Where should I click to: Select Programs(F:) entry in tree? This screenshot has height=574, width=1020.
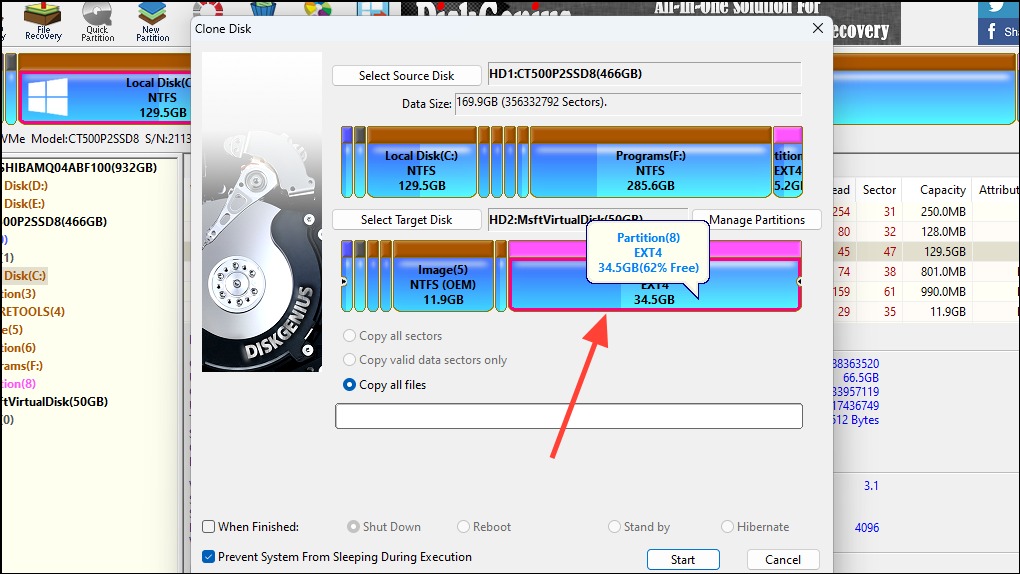pos(22,366)
